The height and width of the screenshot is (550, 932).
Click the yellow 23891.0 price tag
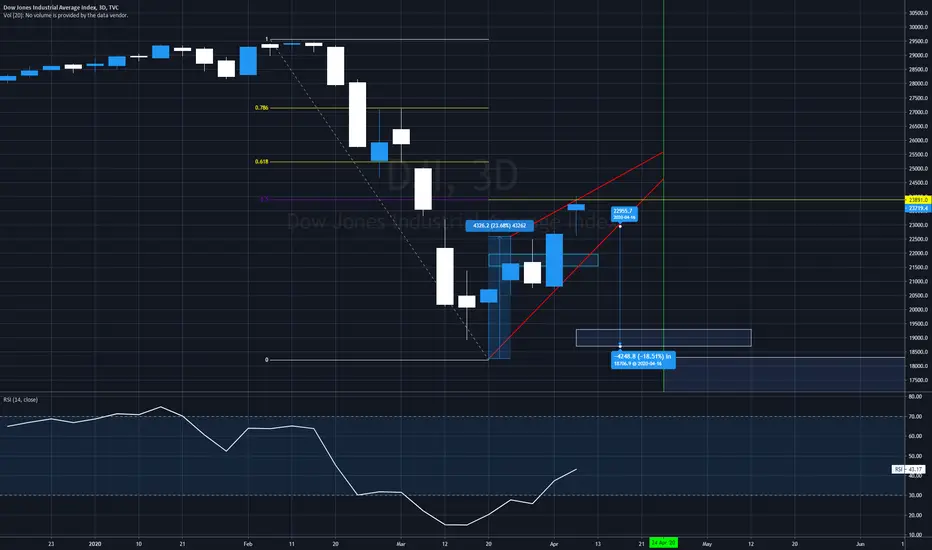(x=917, y=200)
